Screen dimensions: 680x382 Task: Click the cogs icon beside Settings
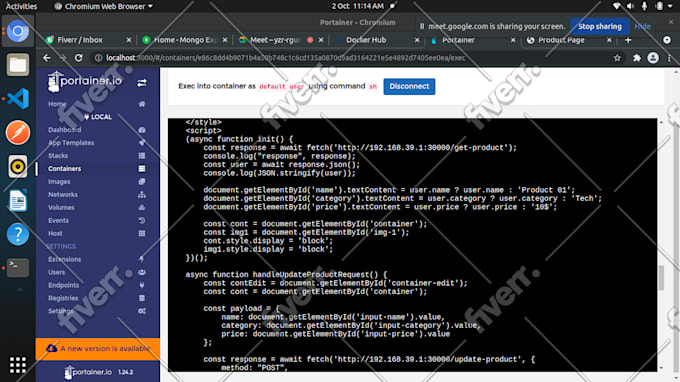(x=142, y=311)
